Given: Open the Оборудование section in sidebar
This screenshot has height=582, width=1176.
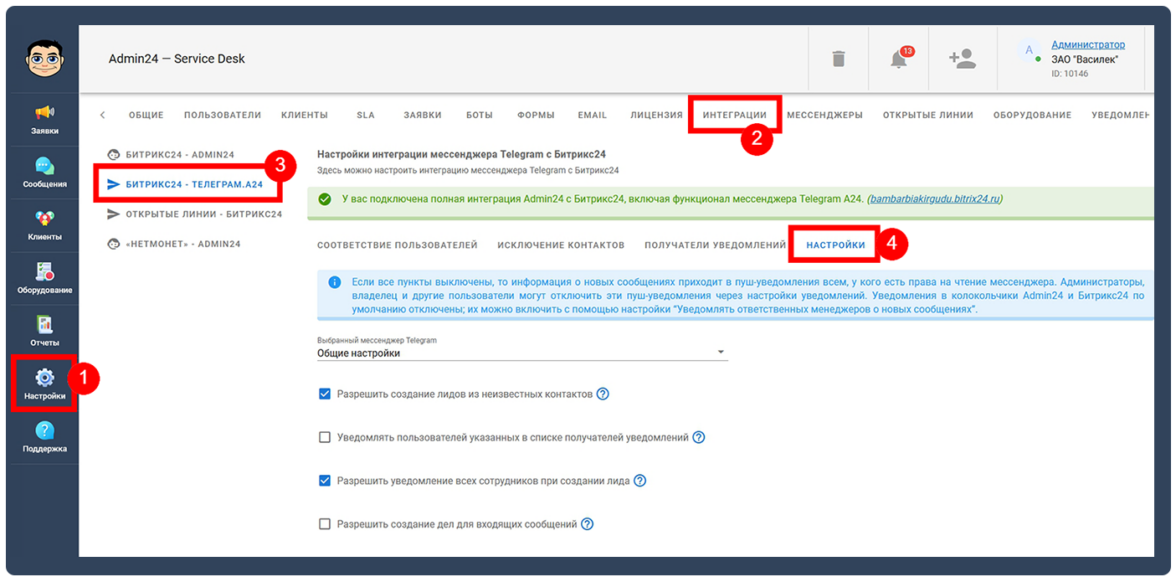Looking at the screenshot, I should (x=45, y=278).
